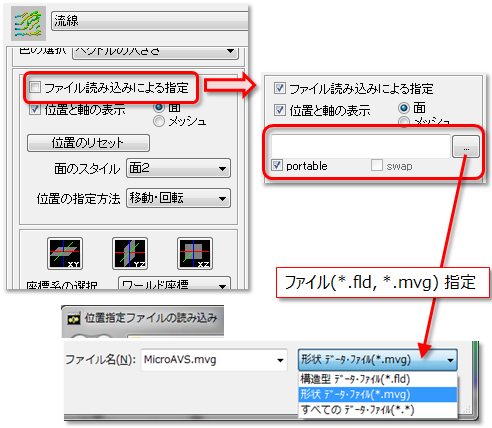Click the XY plane orientation icon

pyautogui.click(x=65, y=254)
